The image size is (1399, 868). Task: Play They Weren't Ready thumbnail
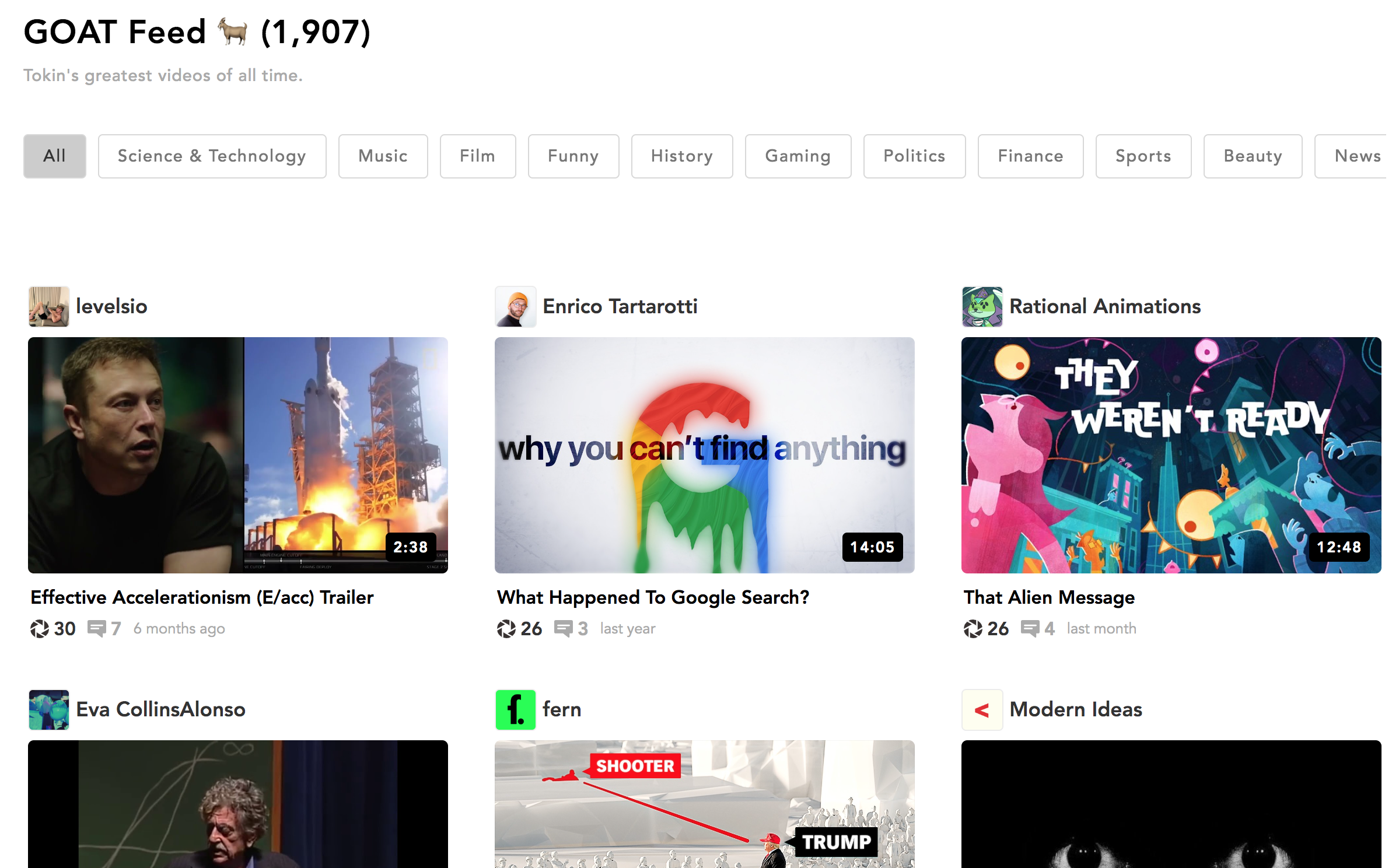coord(1171,455)
